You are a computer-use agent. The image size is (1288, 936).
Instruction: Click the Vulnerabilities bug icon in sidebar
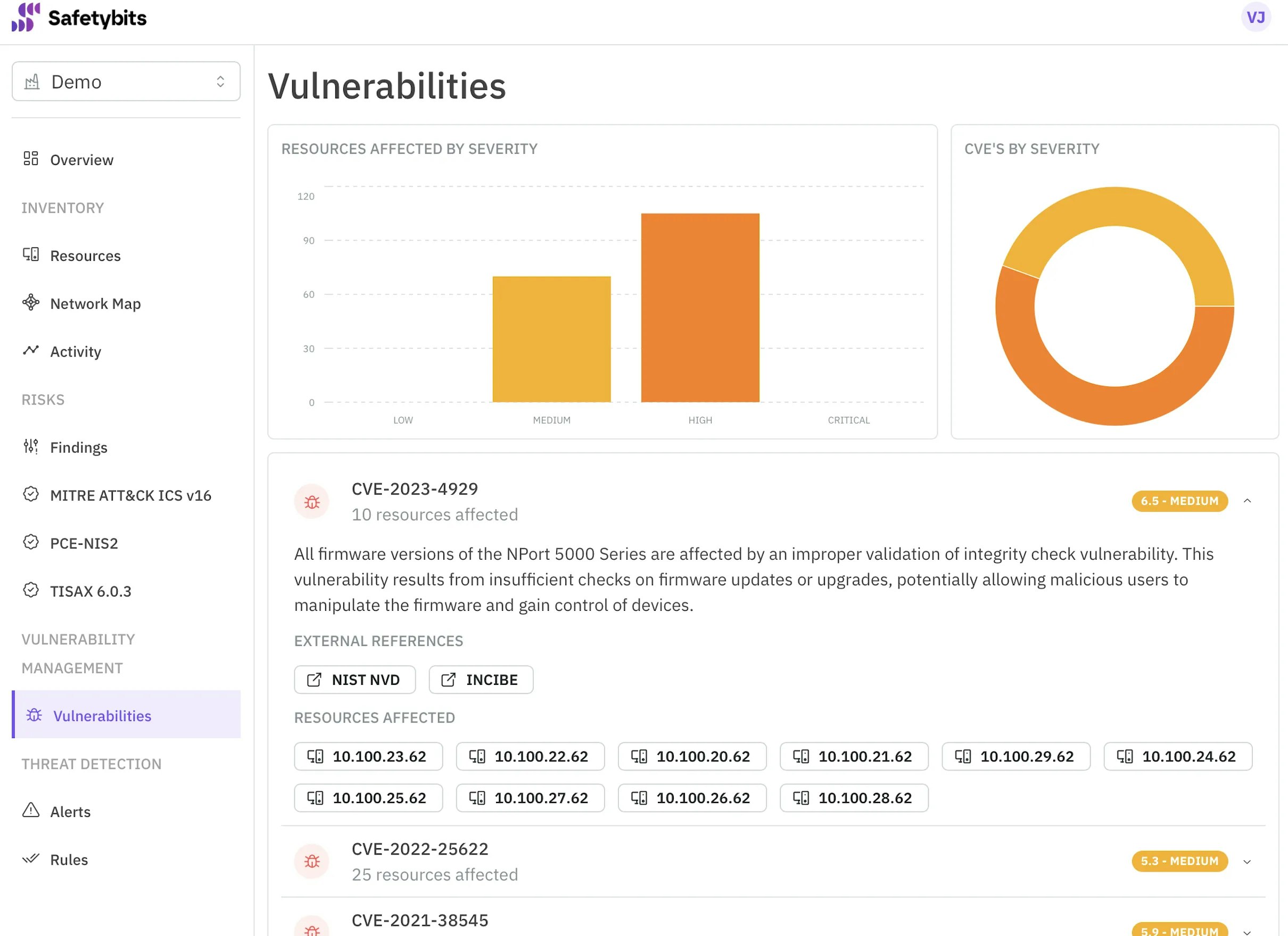click(34, 715)
